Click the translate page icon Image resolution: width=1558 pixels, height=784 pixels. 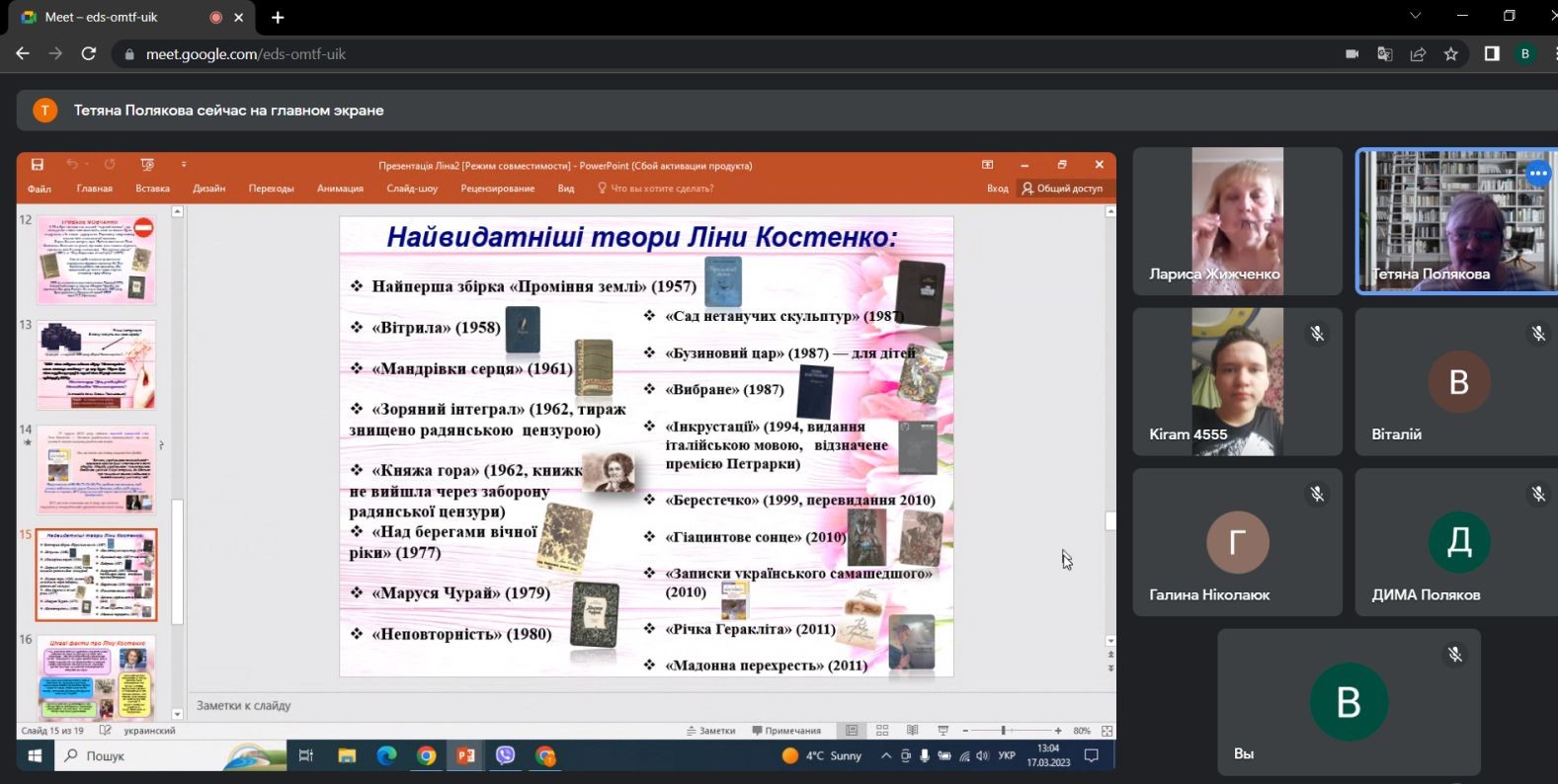[1384, 54]
